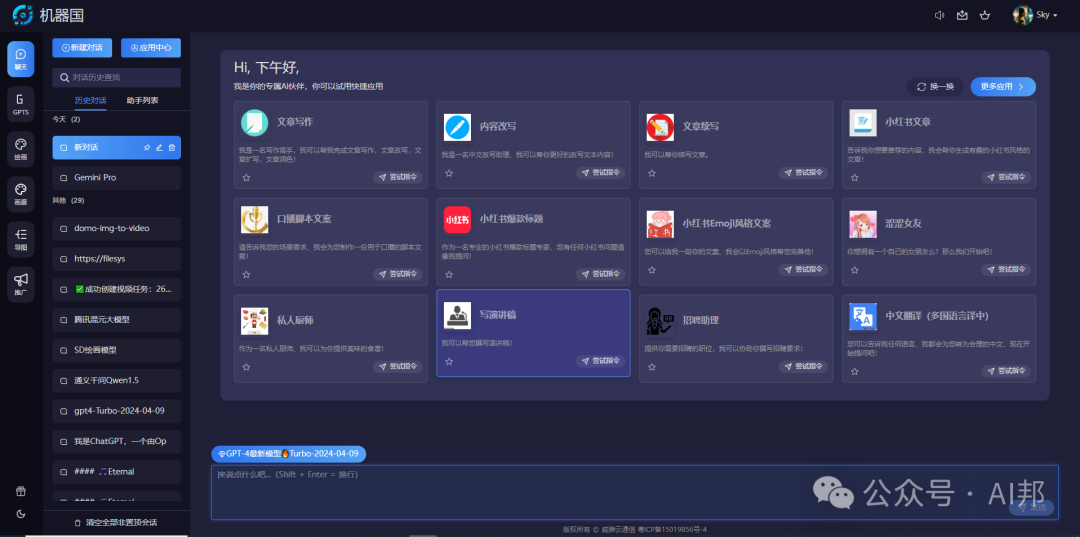Open the GPT-4 Turbo model selector
This screenshot has width=1080, height=537.
point(288,454)
